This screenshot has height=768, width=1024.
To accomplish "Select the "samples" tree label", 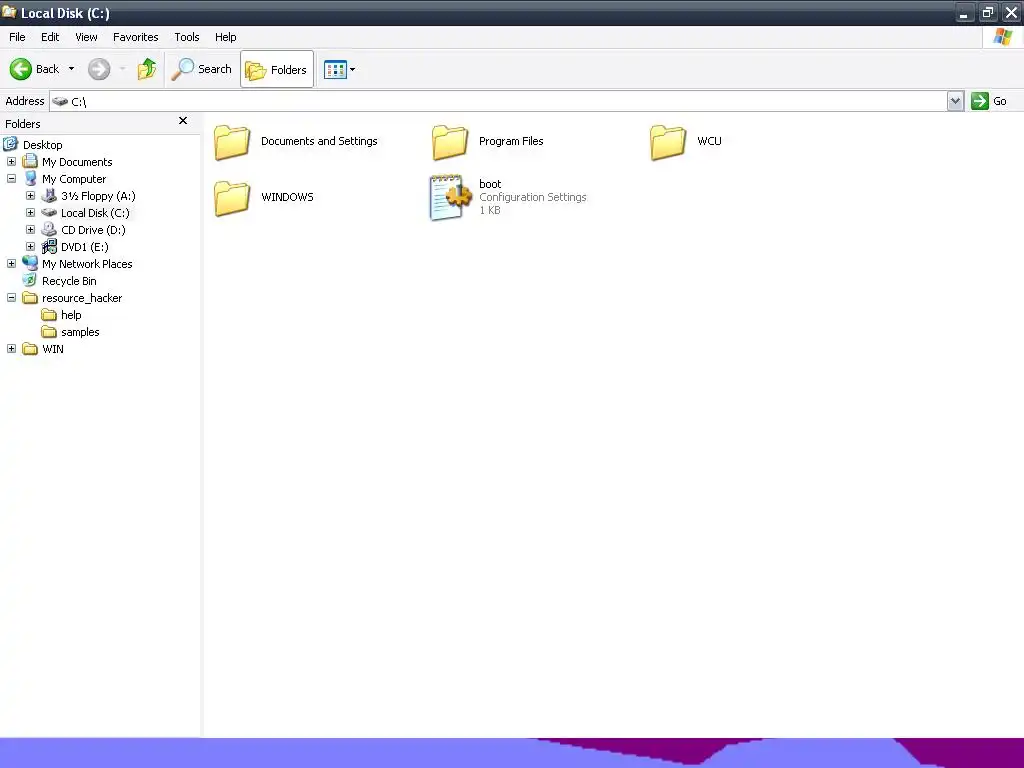I will click(x=80, y=332).
